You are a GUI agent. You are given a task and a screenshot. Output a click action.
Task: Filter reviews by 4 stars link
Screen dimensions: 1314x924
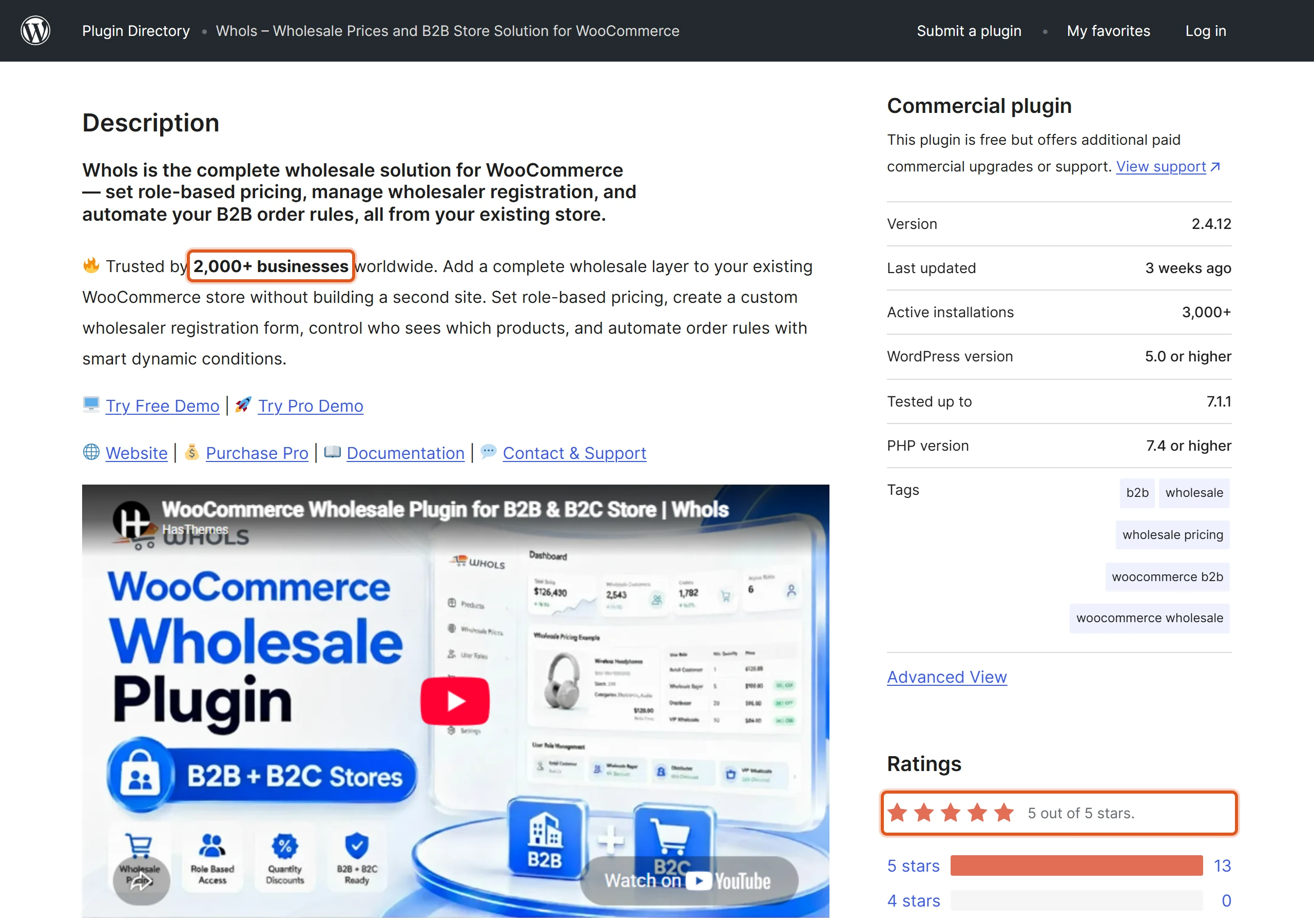914,900
